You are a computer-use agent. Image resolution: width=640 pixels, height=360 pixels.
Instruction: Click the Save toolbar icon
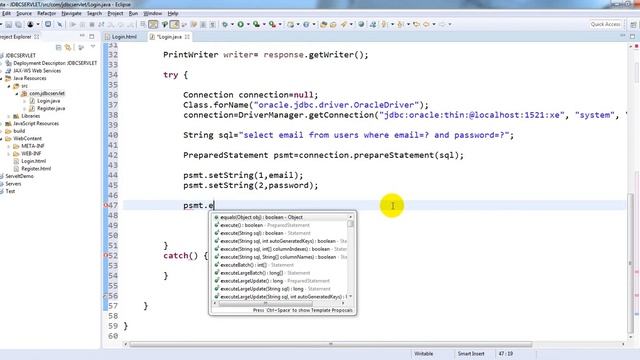[x=9, y=24]
